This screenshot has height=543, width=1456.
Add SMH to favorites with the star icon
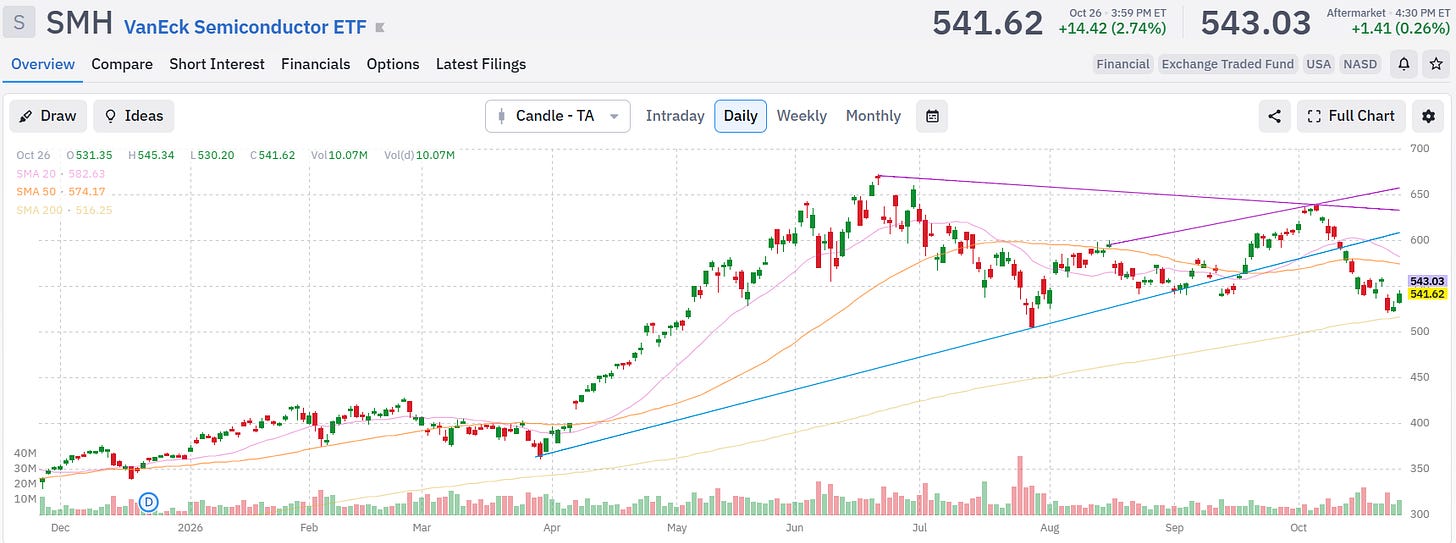click(x=1435, y=64)
